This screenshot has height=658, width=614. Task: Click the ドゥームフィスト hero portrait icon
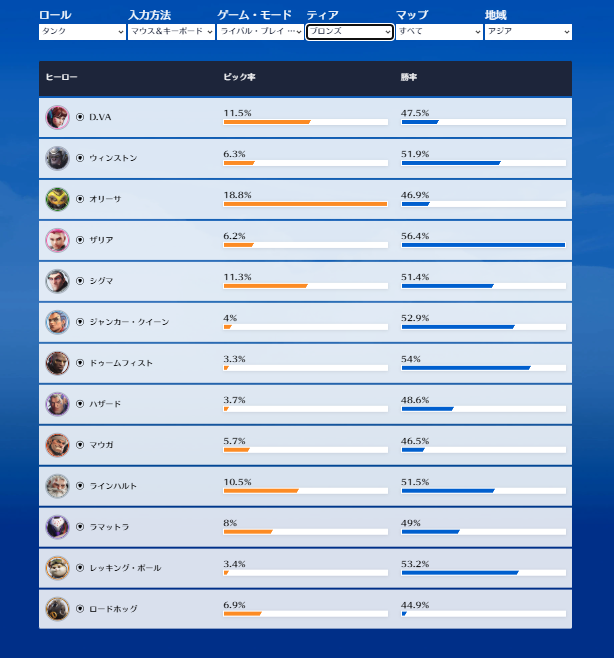click(57, 363)
